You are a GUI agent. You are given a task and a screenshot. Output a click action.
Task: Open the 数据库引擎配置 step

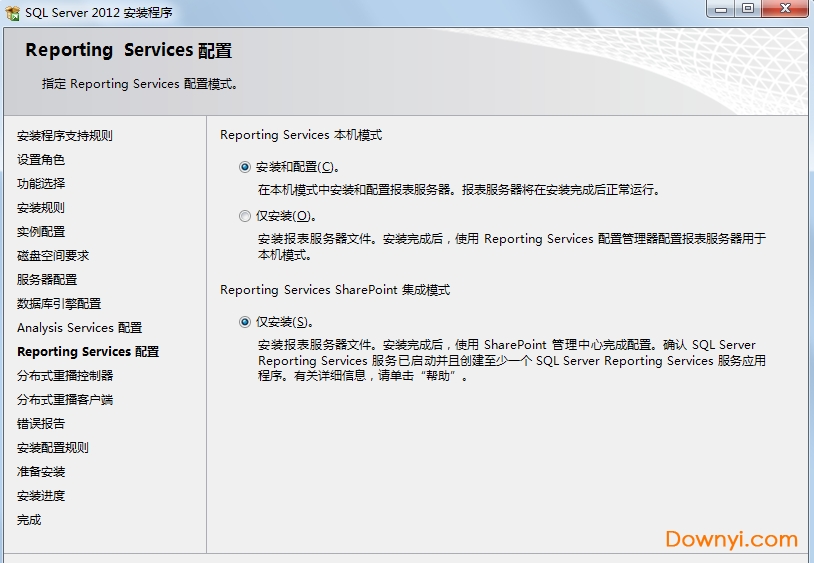tap(59, 304)
